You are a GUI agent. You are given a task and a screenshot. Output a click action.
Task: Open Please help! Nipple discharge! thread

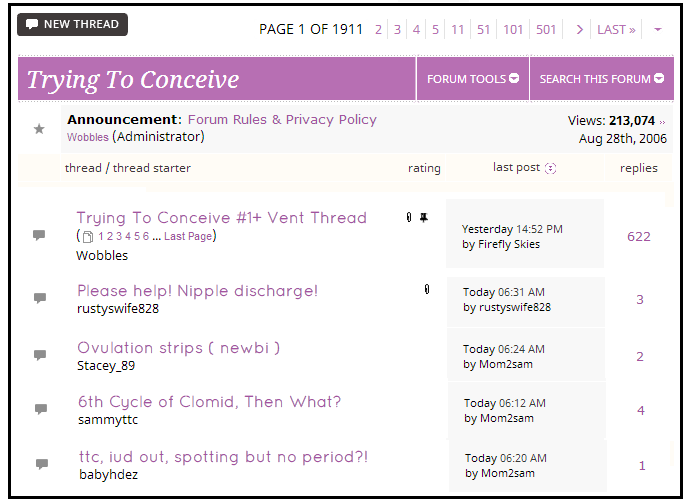(198, 291)
